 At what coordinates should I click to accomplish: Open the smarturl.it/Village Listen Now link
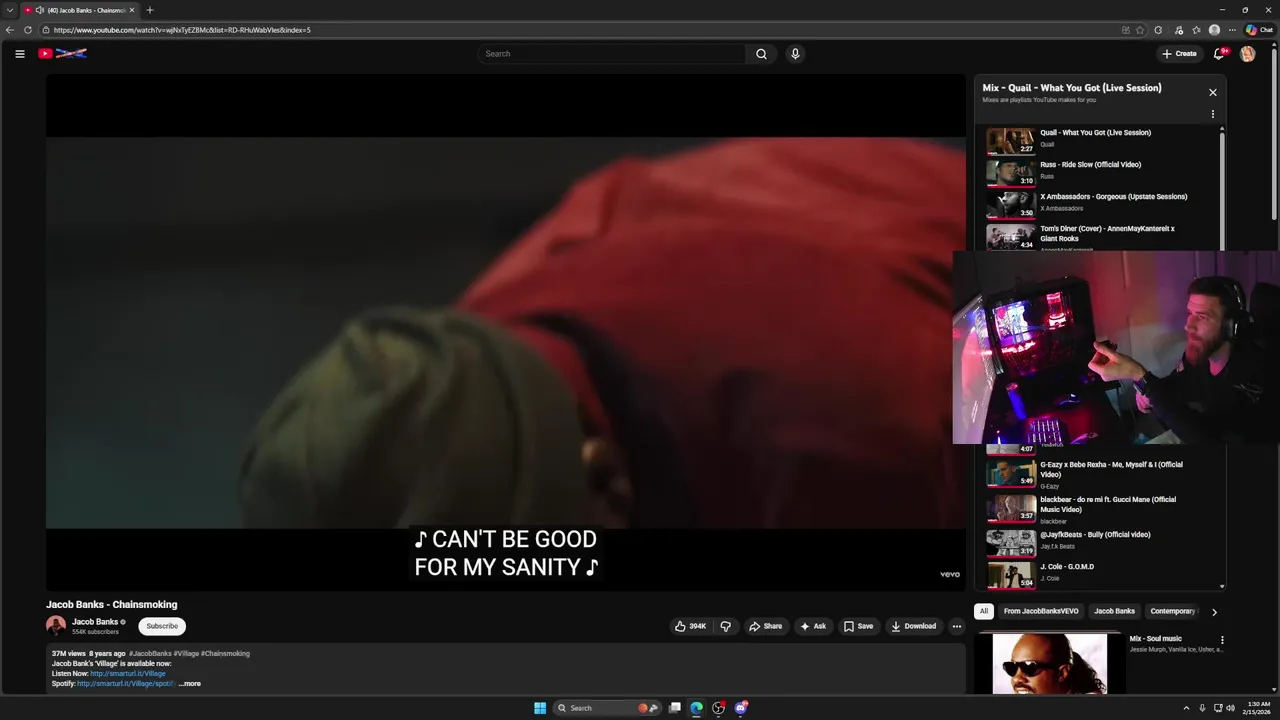(128, 674)
